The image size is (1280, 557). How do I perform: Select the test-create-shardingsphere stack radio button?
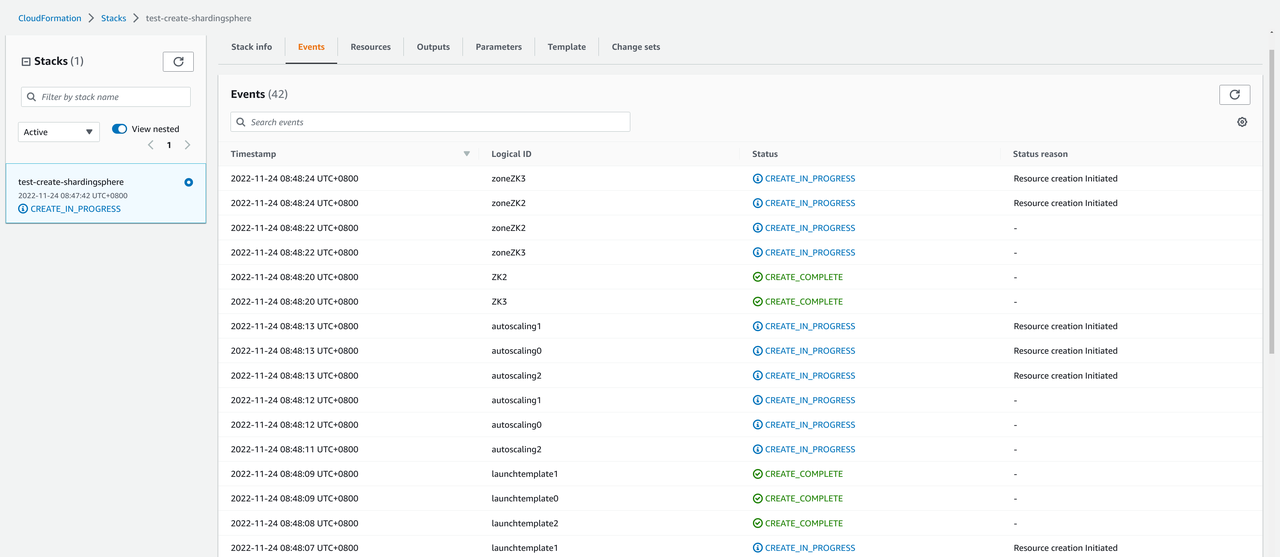pos(188,182)
